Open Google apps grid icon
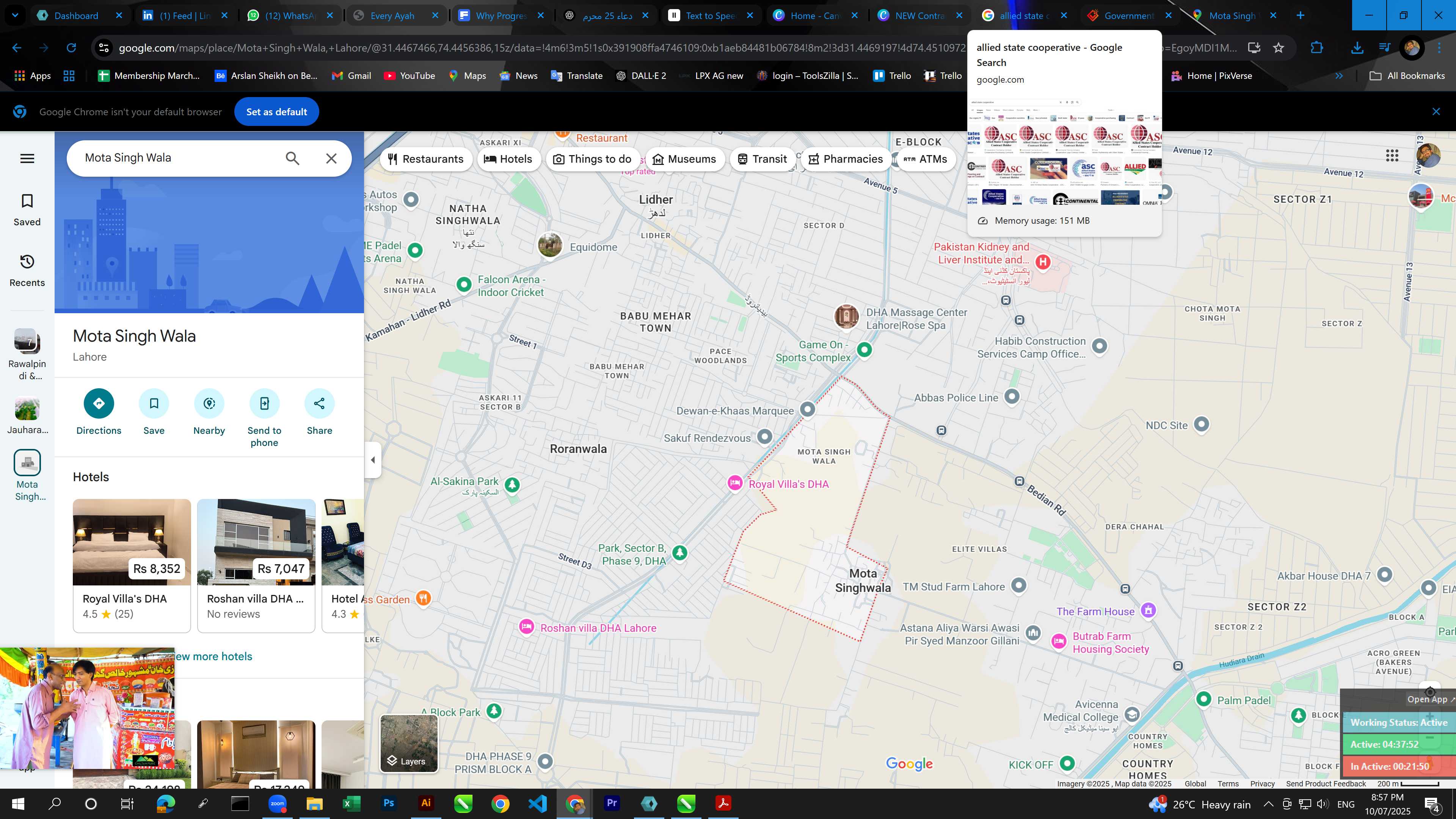Screen dimensions: 1456x819 coord(1392,155)
